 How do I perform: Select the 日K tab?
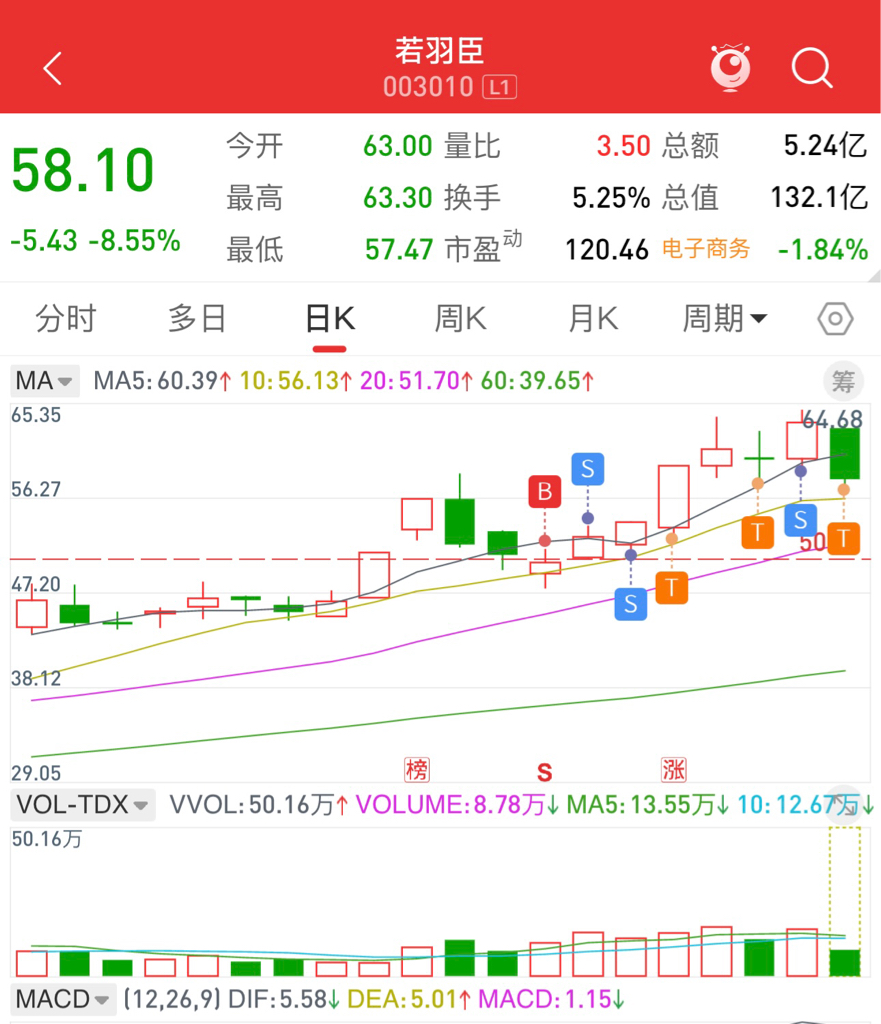click(x=330, y=319)
